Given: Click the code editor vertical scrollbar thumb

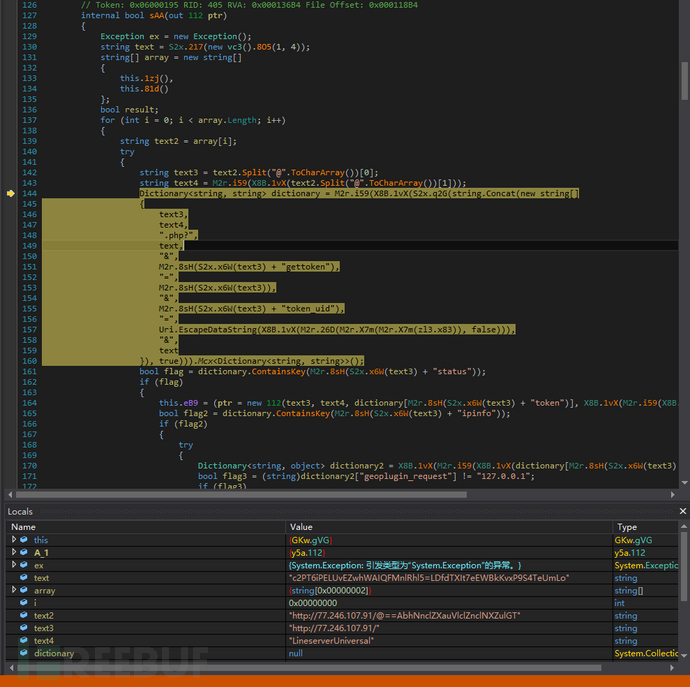Looking at the screenshot, I should pos(684,81).
